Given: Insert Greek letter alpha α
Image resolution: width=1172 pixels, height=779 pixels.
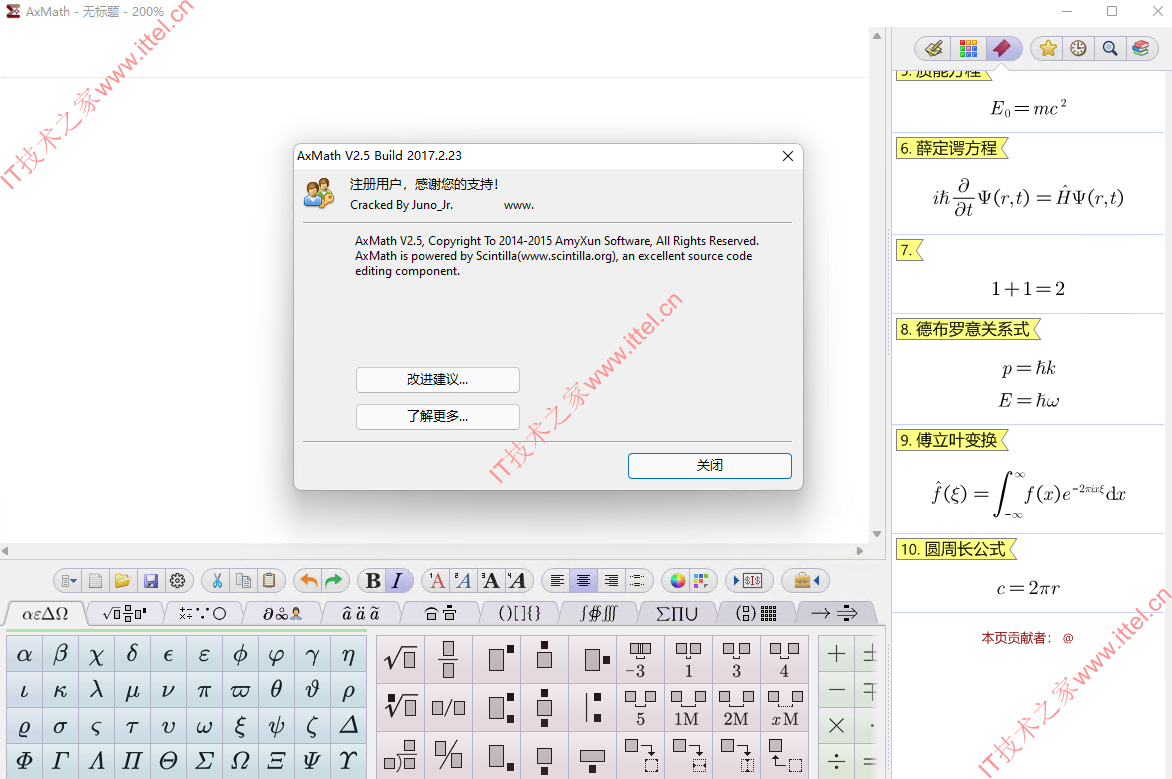Looking at the screenshot, I should 25,655.
